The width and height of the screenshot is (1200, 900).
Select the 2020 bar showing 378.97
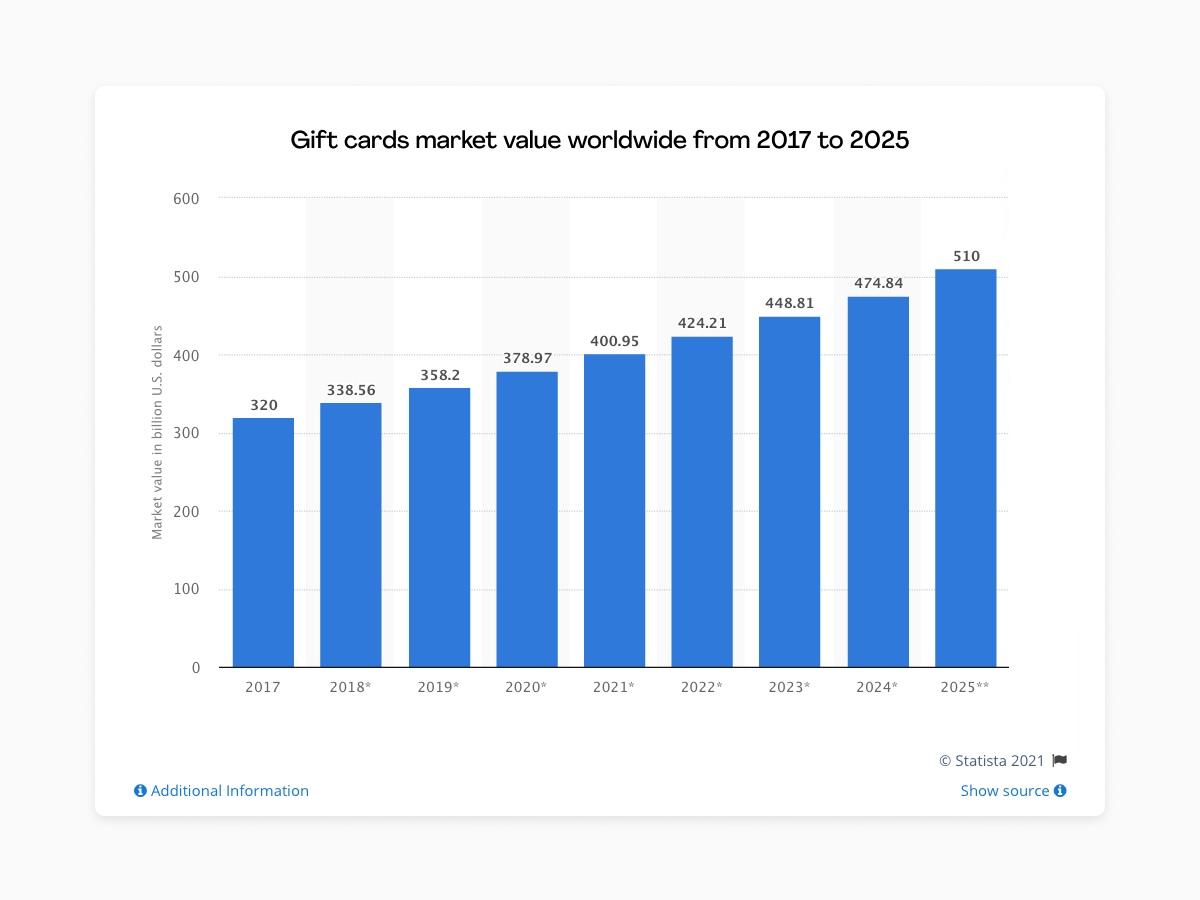tap(527, 519)
